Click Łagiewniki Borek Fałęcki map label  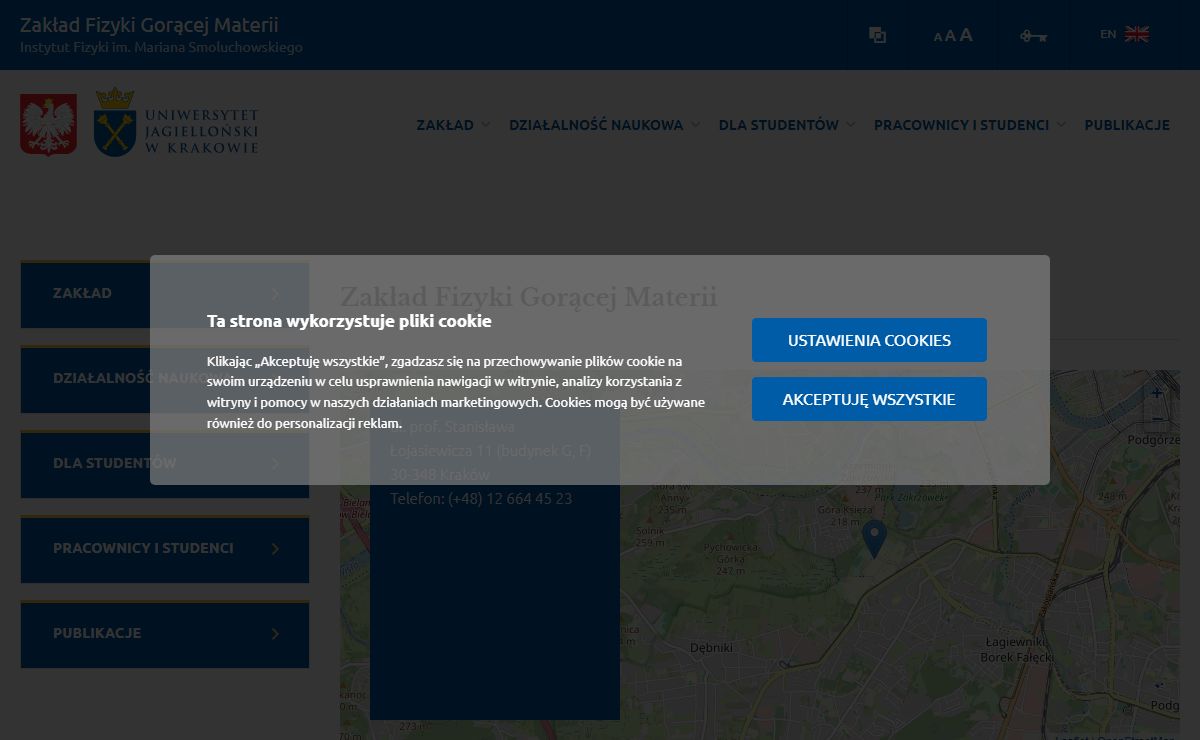[x=1016, y=650]
